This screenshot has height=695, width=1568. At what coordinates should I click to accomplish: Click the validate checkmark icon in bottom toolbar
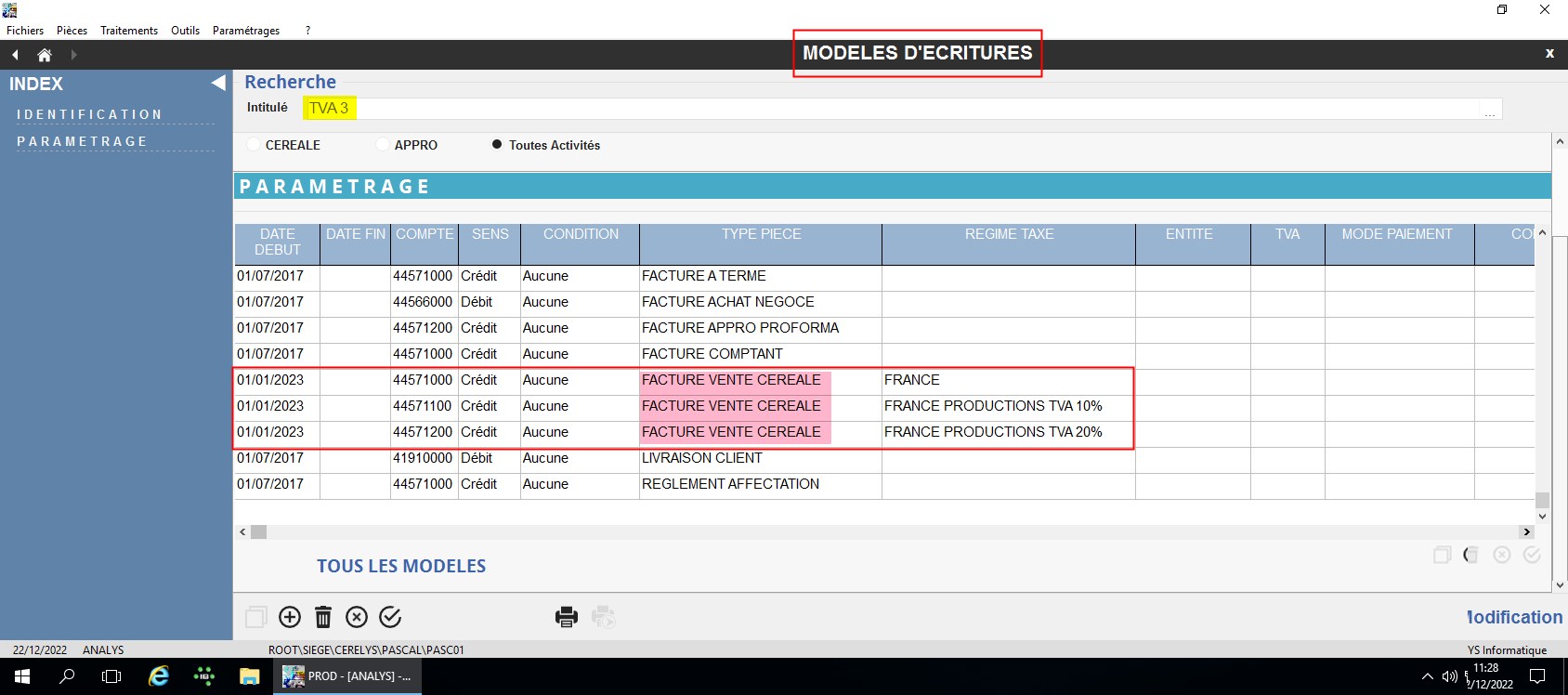pos(390,617)
